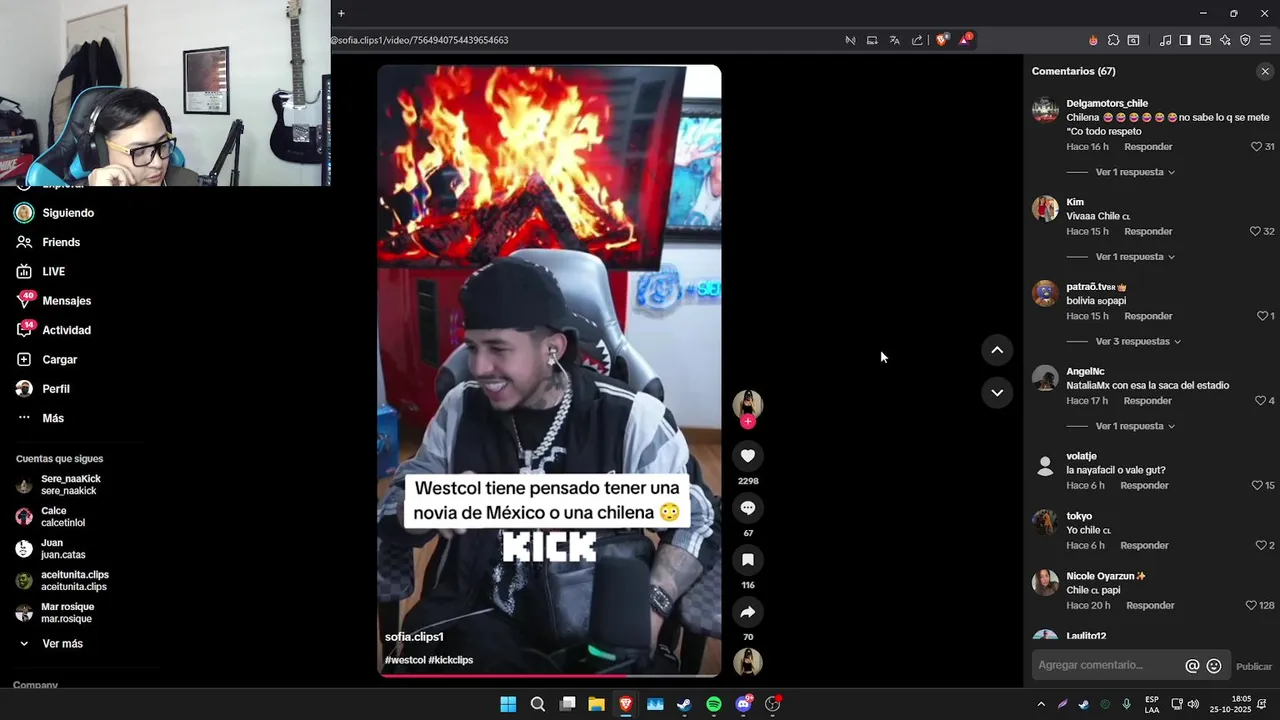Save the video with the bookmark icon

click(747, 560)
